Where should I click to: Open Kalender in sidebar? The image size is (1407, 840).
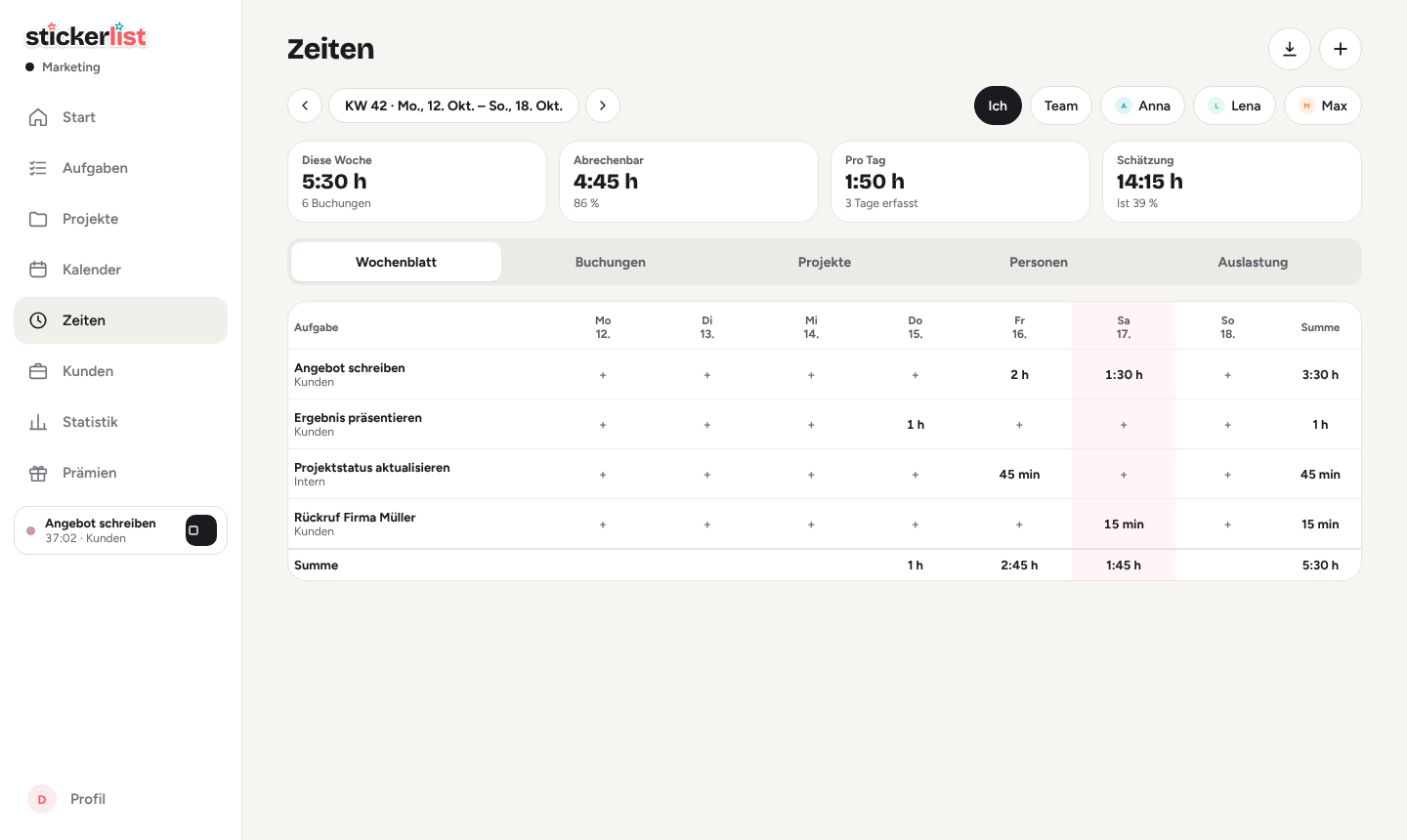pos(120,270)
